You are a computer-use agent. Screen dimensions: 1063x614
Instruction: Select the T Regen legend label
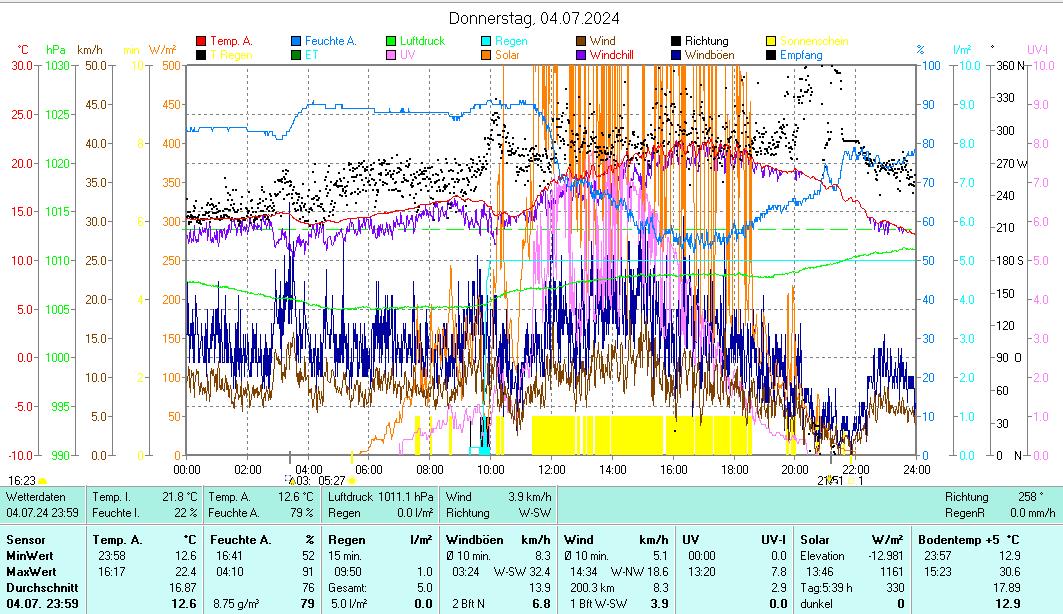[231, 55]
